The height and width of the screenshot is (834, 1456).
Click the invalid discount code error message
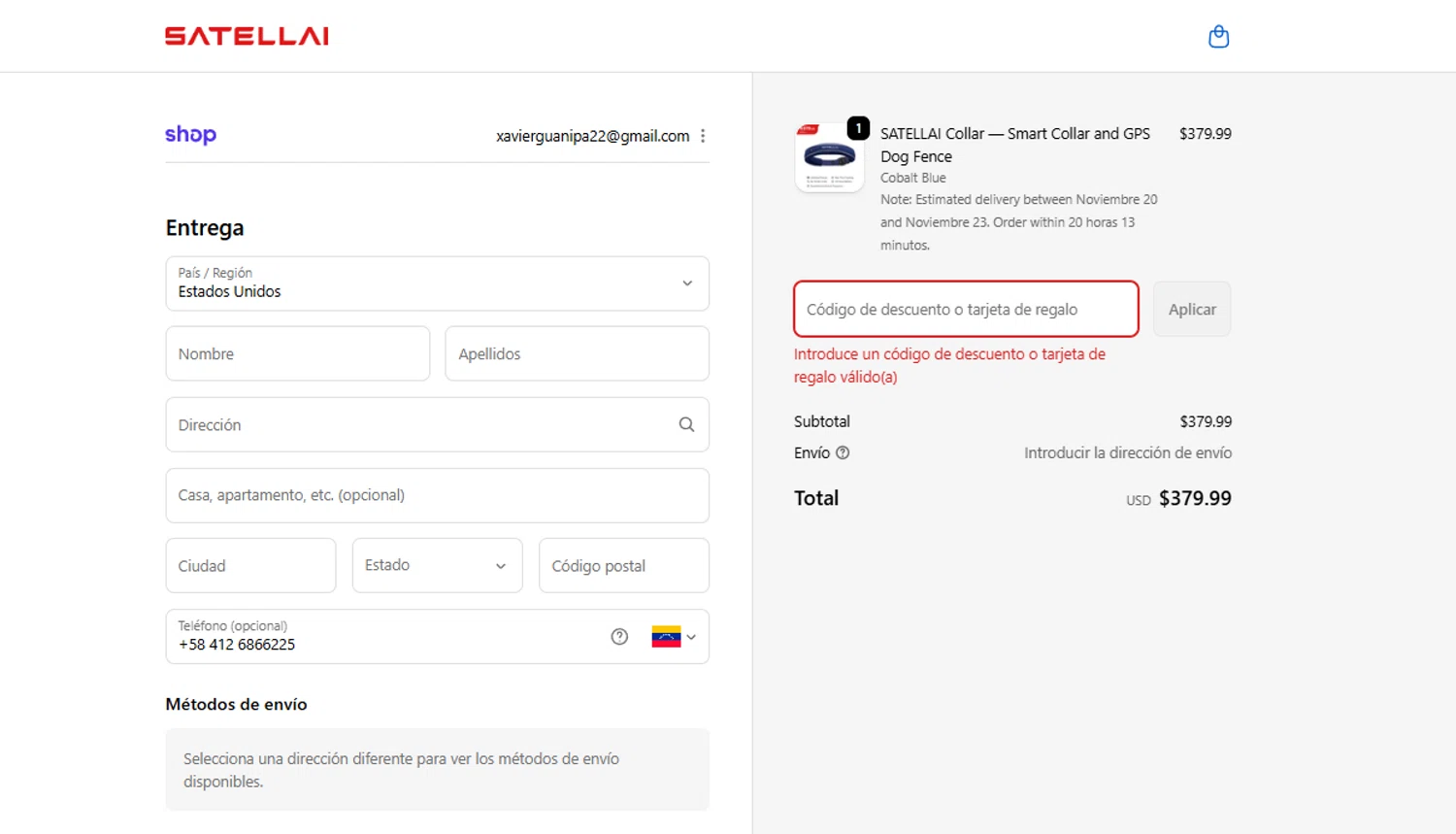[x=949, y=365]
